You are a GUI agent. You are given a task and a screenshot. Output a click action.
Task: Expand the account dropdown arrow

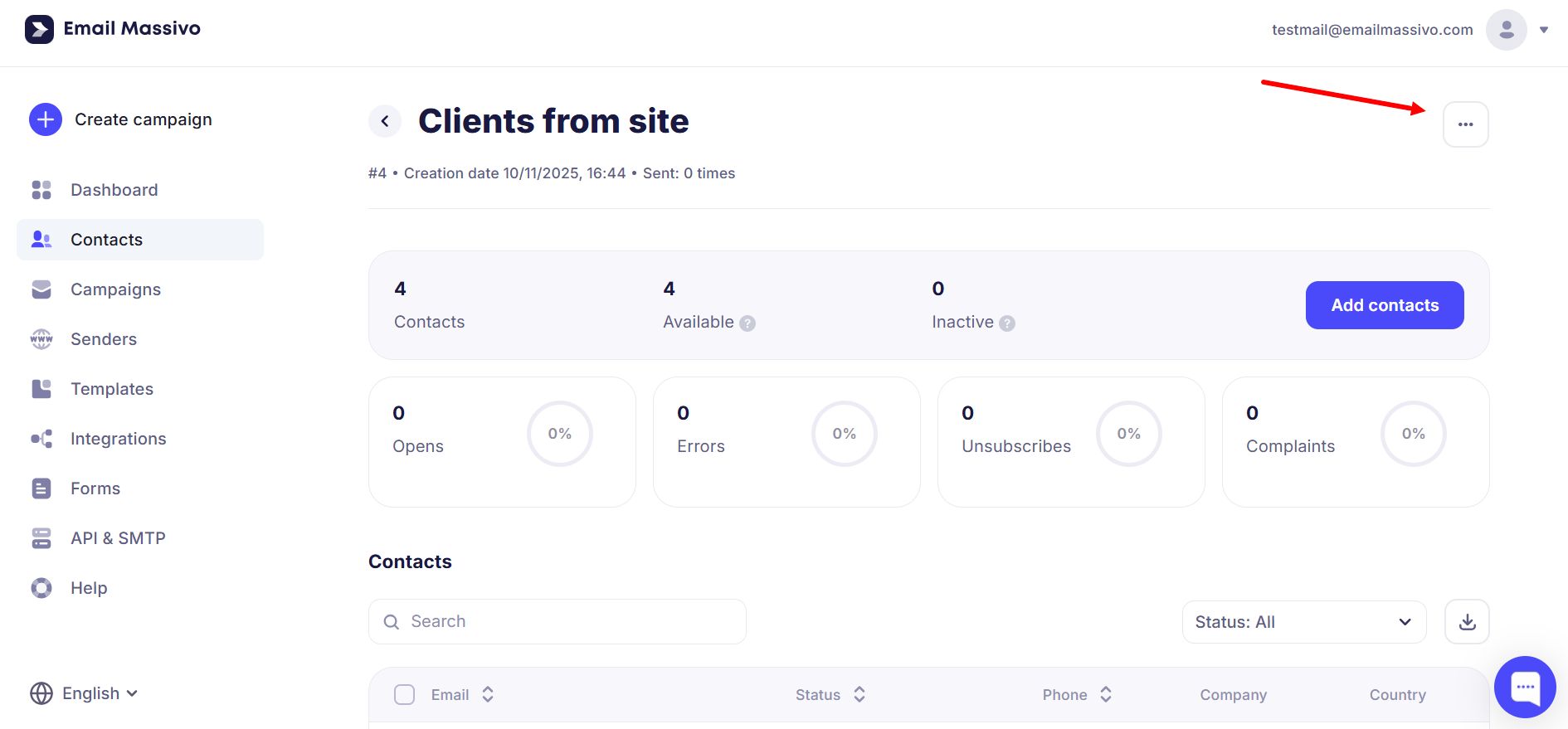[1544, 30]
